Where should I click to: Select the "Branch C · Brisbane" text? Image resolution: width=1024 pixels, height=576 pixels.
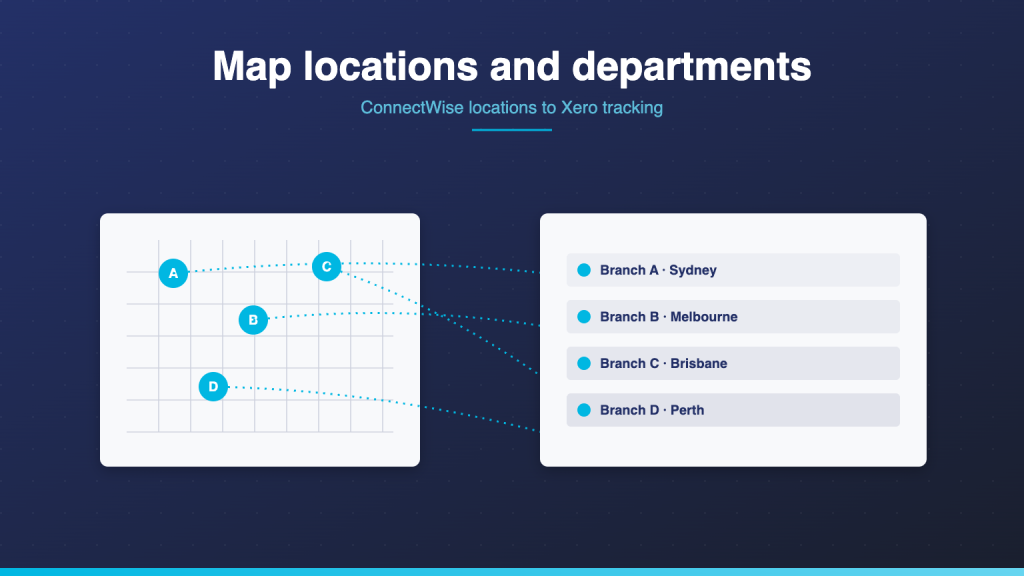[x=664, y=364]
